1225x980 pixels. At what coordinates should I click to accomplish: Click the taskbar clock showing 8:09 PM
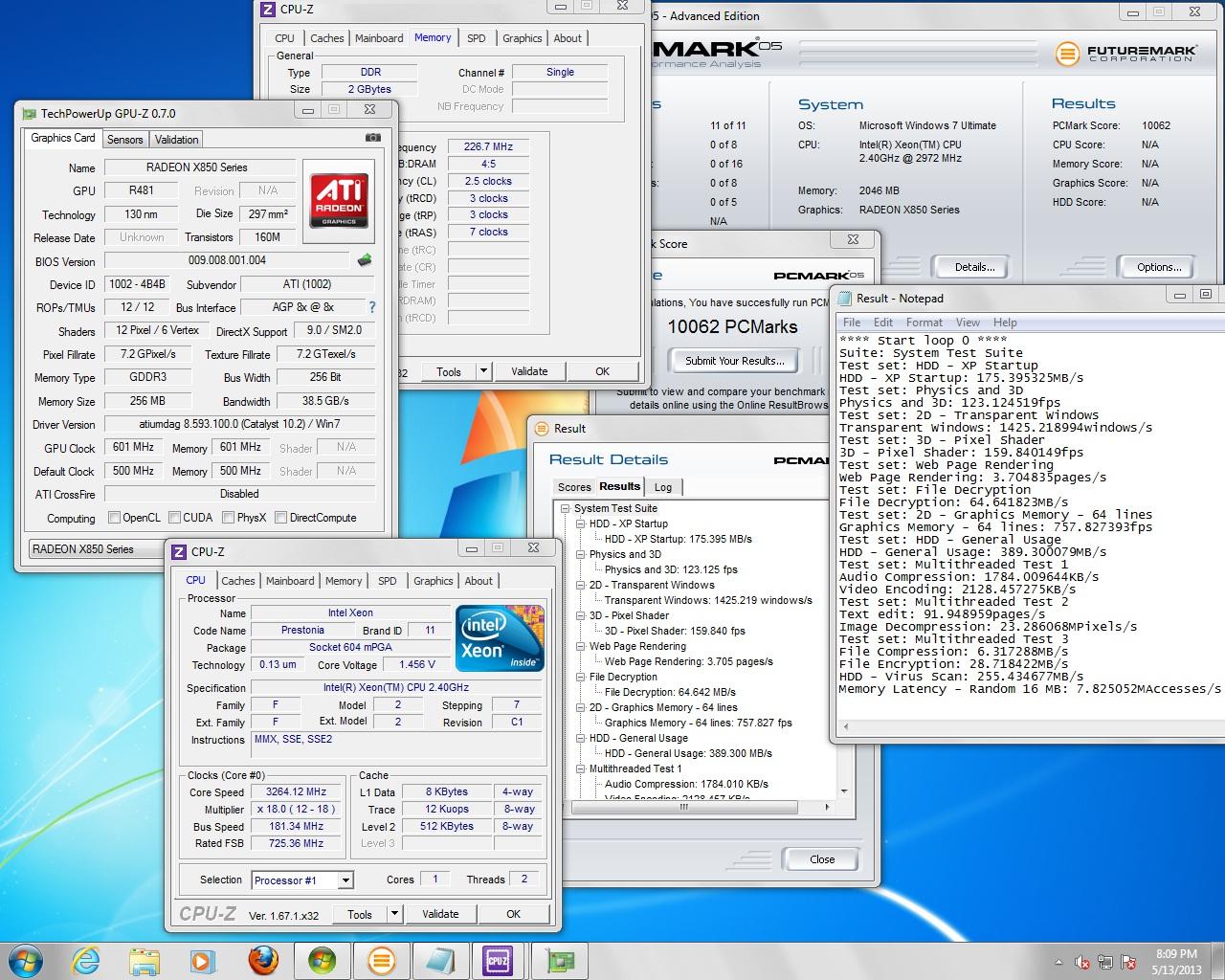[1176, 961]
